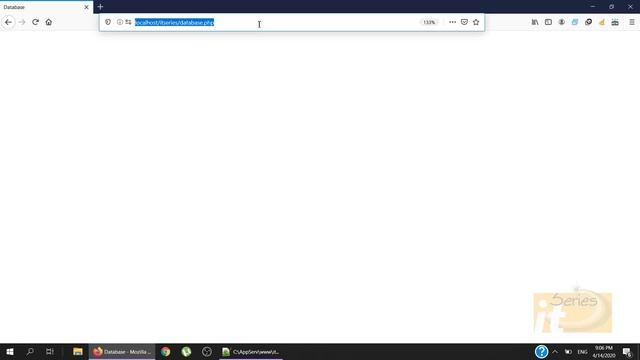640x360 pixels.
Task: Change the ENG input language
Action: coord(582,351)
